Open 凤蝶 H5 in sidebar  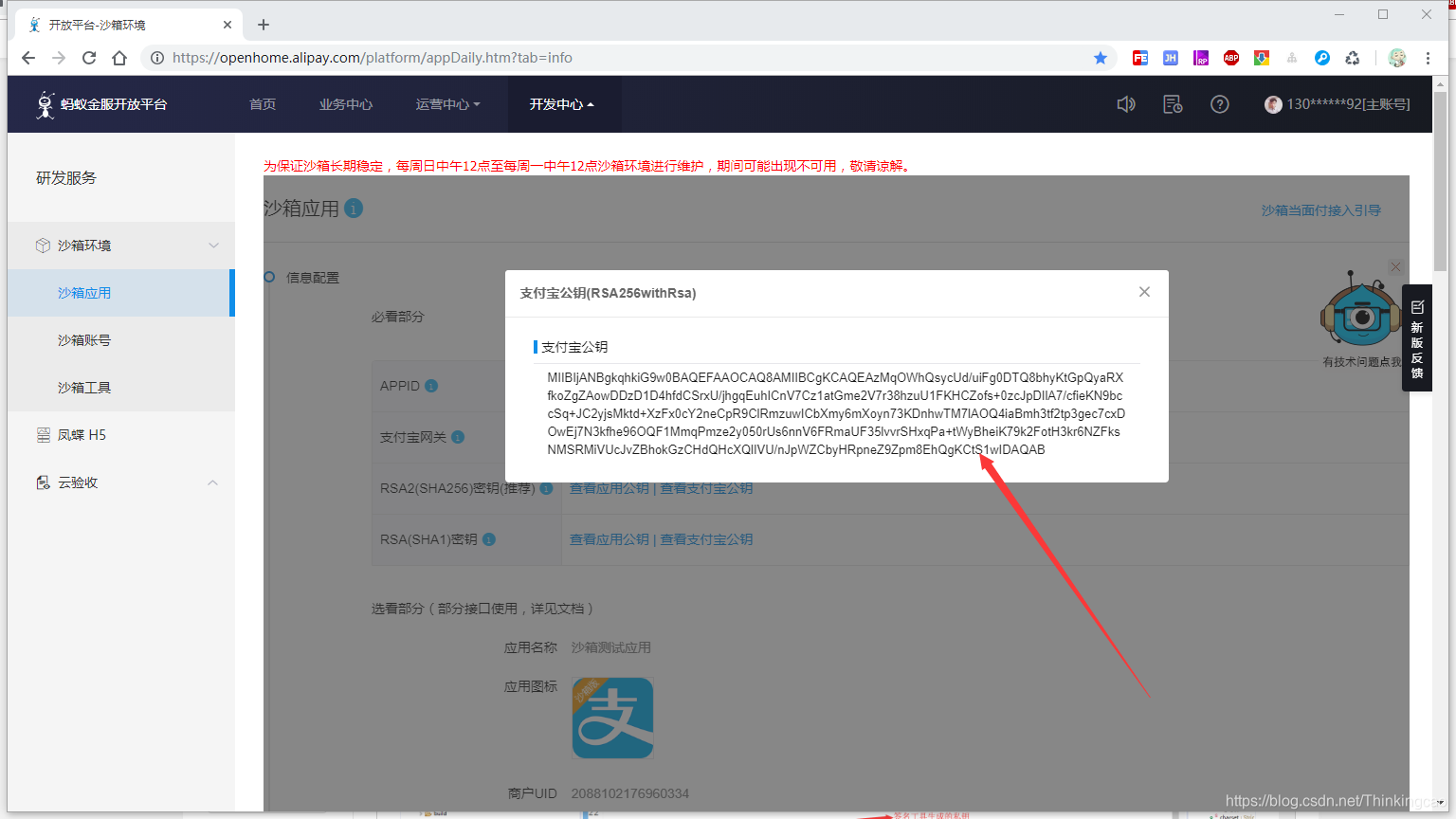click(x=120, y=435)
